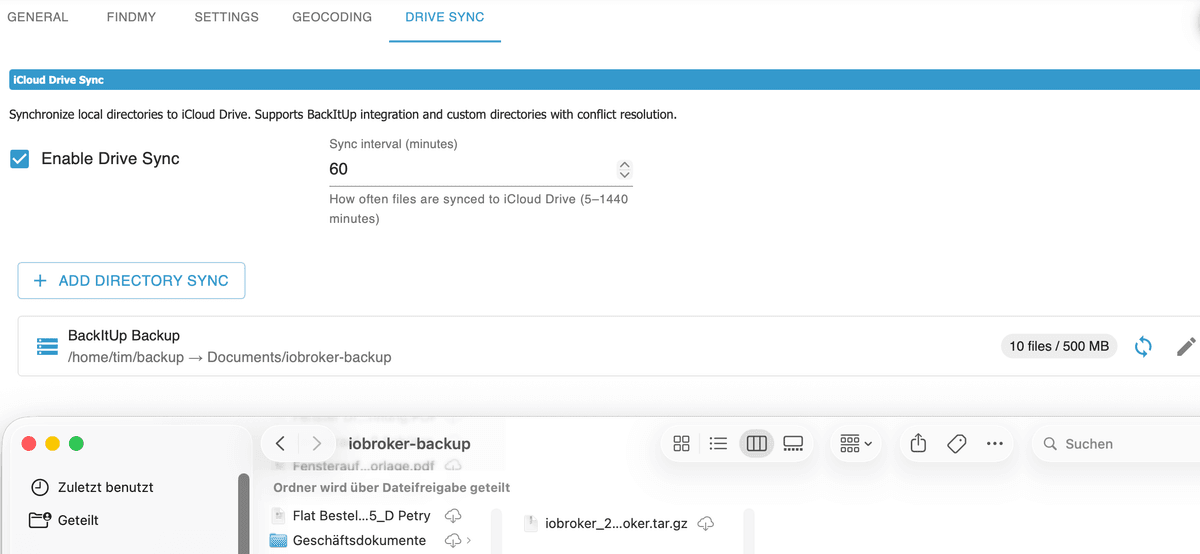This screenshot has width=1200, height=554.
Task: Select Finder column view toggle
Action: click(756, 443)
